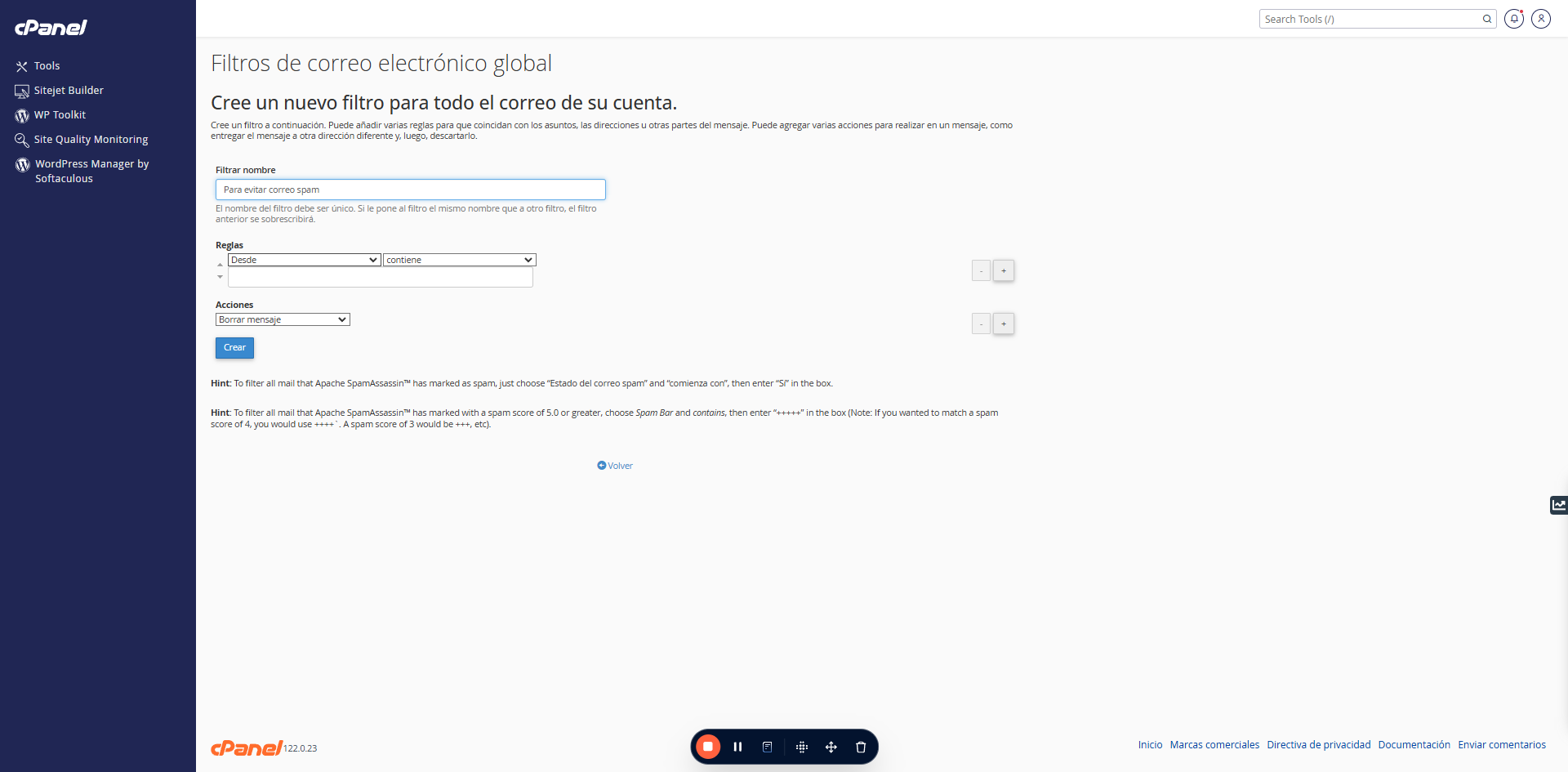Open the statistics chart icon on the right edge
Image resolution: width=1568 pixels, height=772 pixels.
coord(1559,505)
